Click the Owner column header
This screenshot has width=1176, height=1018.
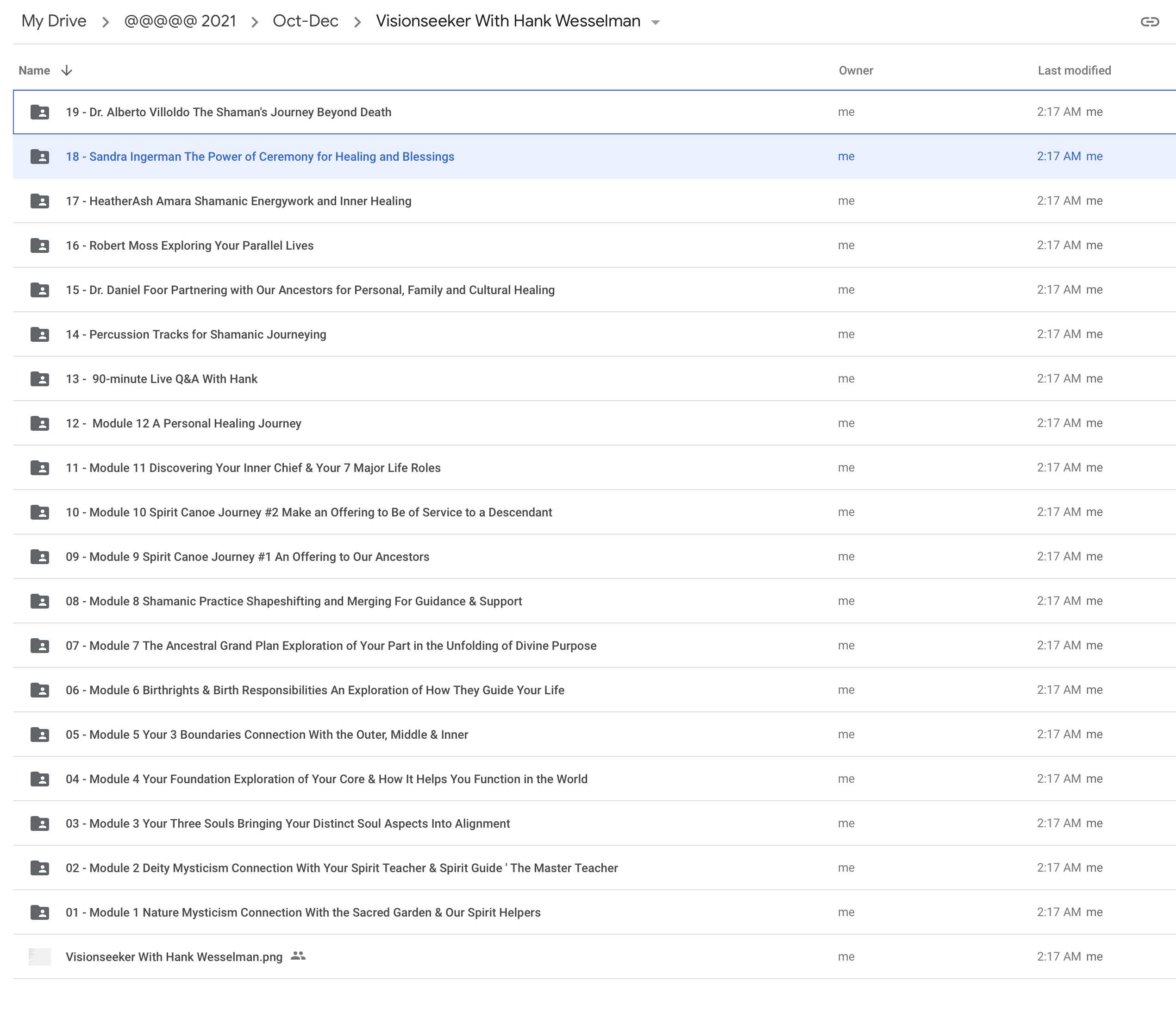point(856,70)
